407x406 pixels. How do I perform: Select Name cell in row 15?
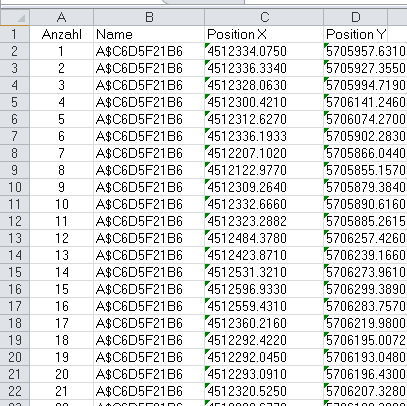[x=149, y=272]
